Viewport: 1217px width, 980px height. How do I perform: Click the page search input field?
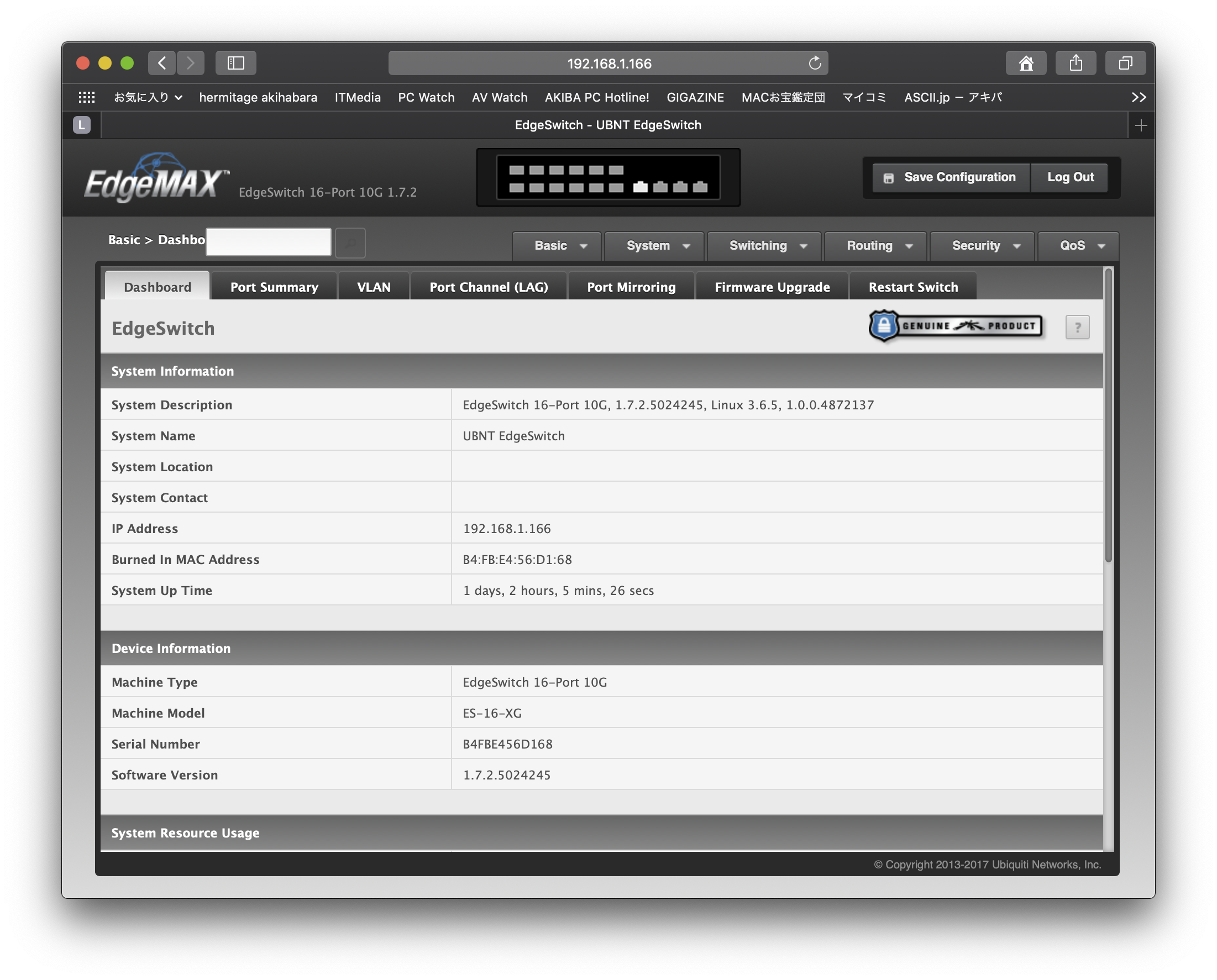pos(268,241)
